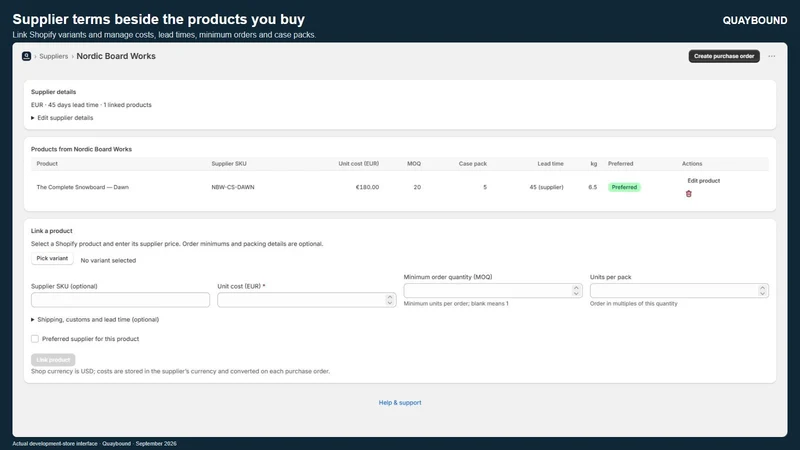The height and width of the screenshot is (450, 800).
Task: Open the more actions ellipsis menu
Action: (x=771, y=56)
